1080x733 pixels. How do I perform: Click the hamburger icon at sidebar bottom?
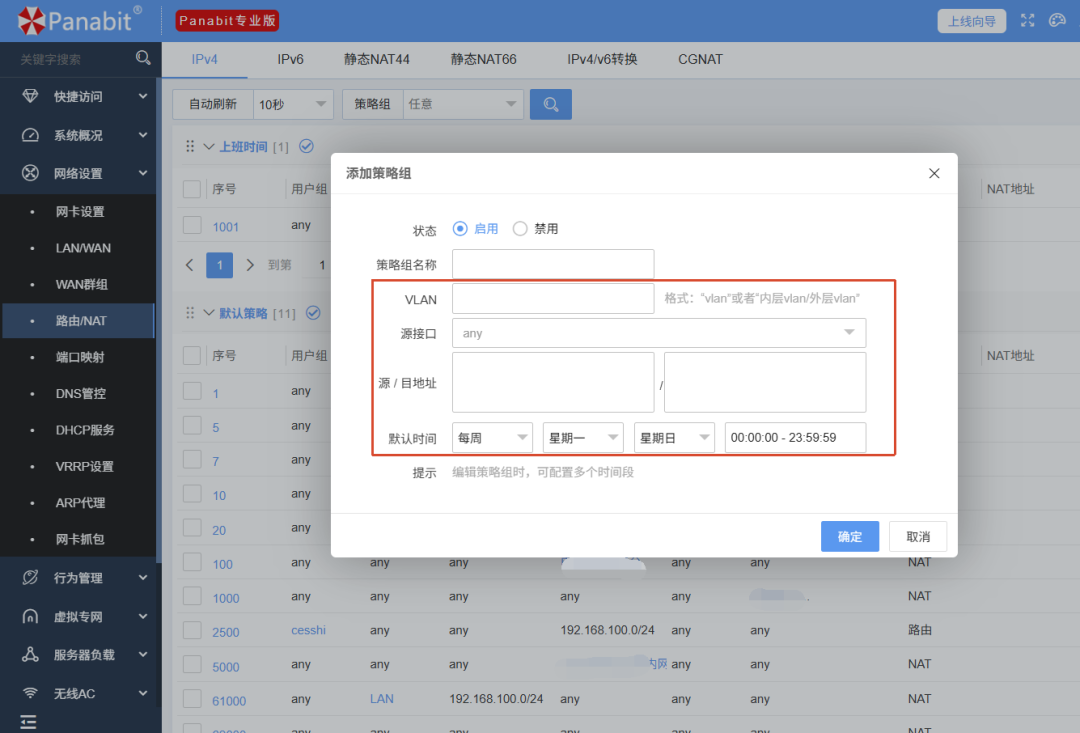coord(27,722)
